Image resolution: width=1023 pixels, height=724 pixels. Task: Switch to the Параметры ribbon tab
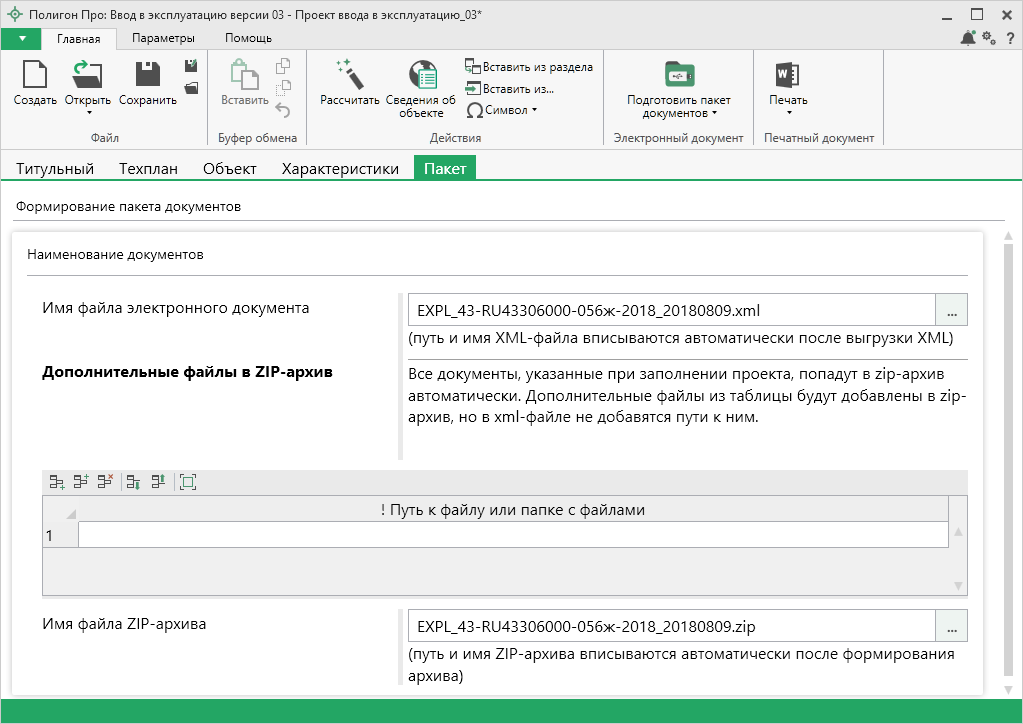[x=163, y=38]
